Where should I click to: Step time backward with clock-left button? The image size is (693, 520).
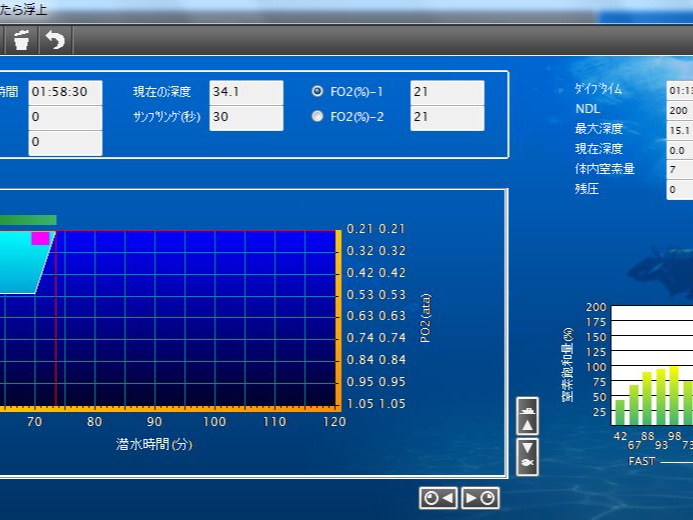tap(438, 498)
